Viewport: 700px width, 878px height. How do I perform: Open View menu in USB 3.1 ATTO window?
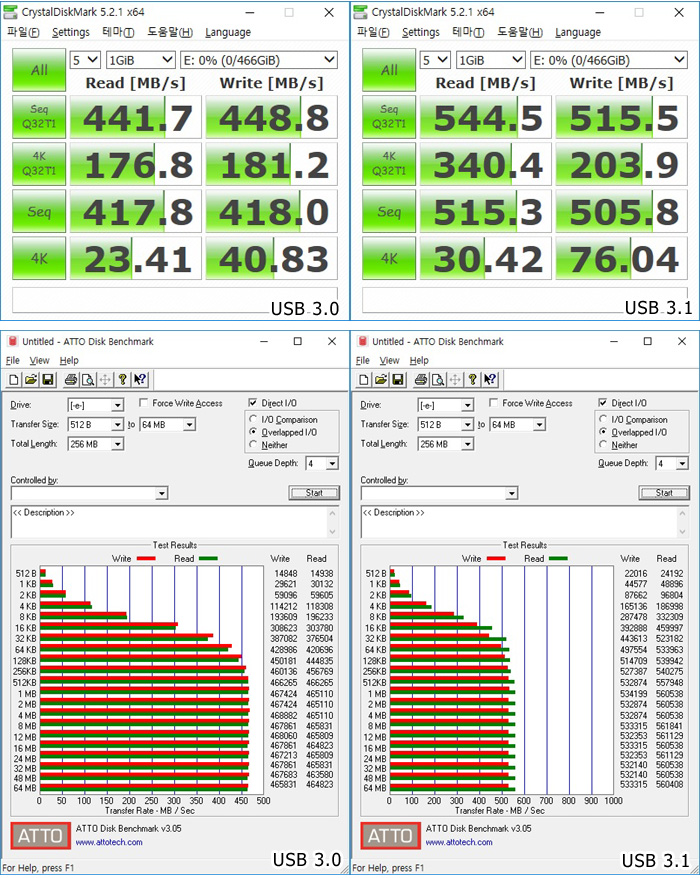[x=389, y=360]
